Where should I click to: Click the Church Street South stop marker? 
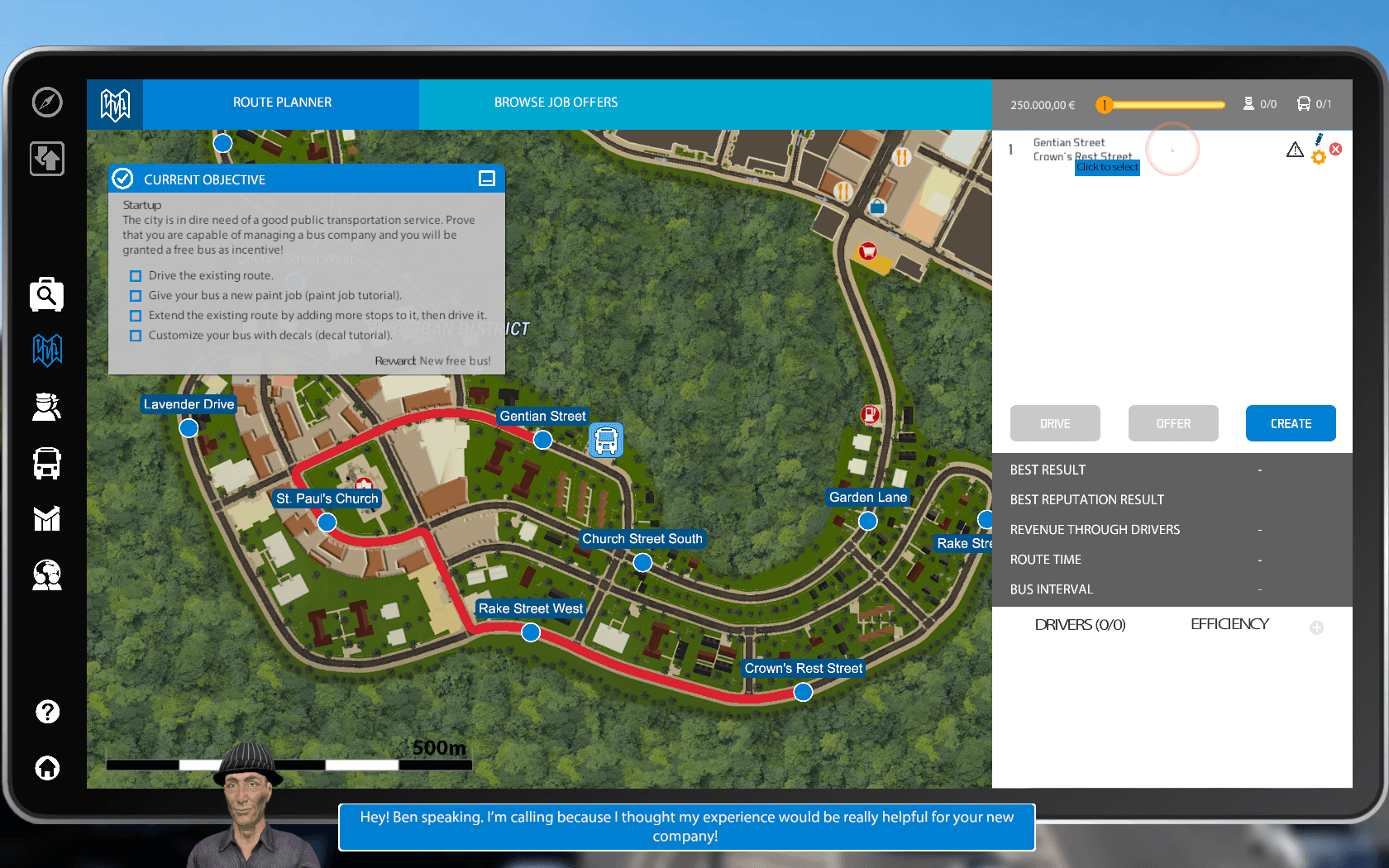642,562
